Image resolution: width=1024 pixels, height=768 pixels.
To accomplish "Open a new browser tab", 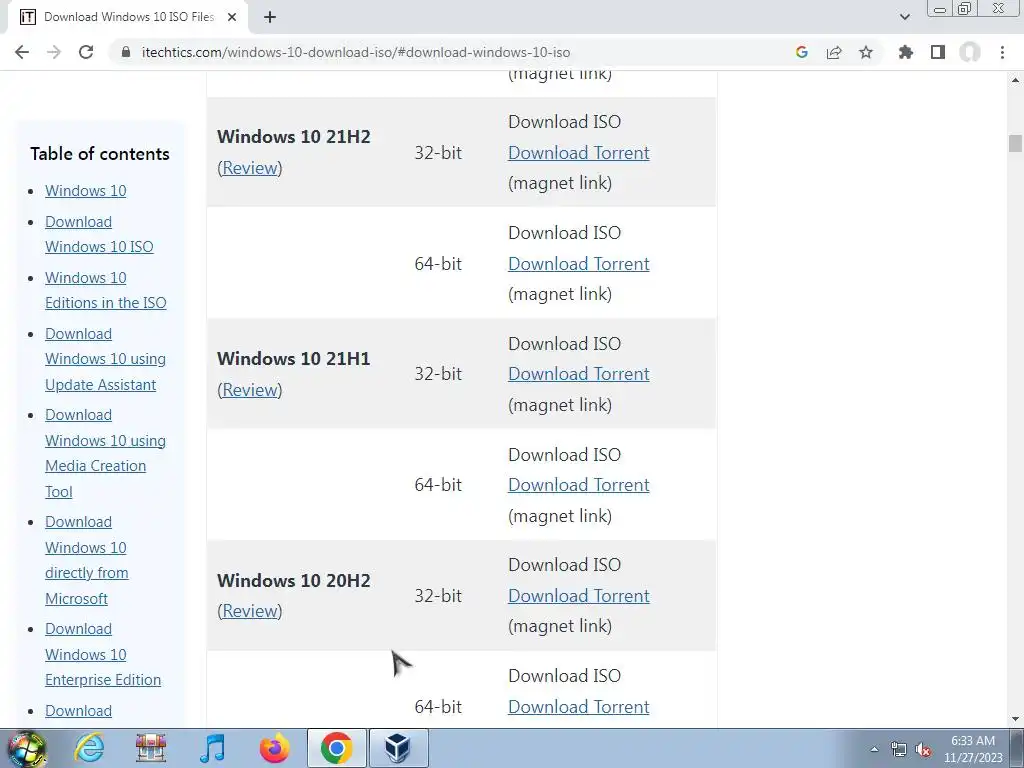I will click(270, 18).
